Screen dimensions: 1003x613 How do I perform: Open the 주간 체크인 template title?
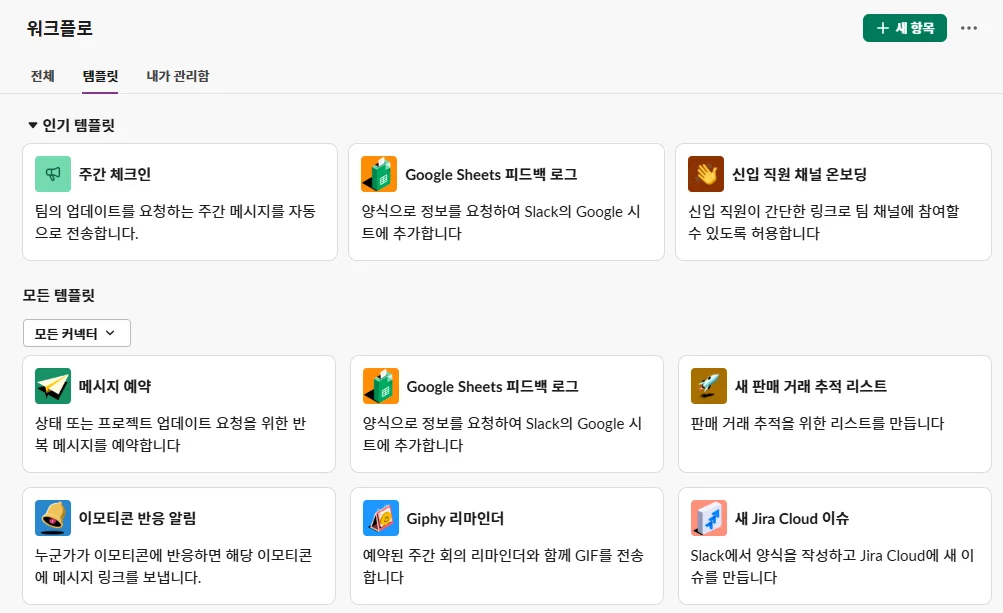[115, 175]
